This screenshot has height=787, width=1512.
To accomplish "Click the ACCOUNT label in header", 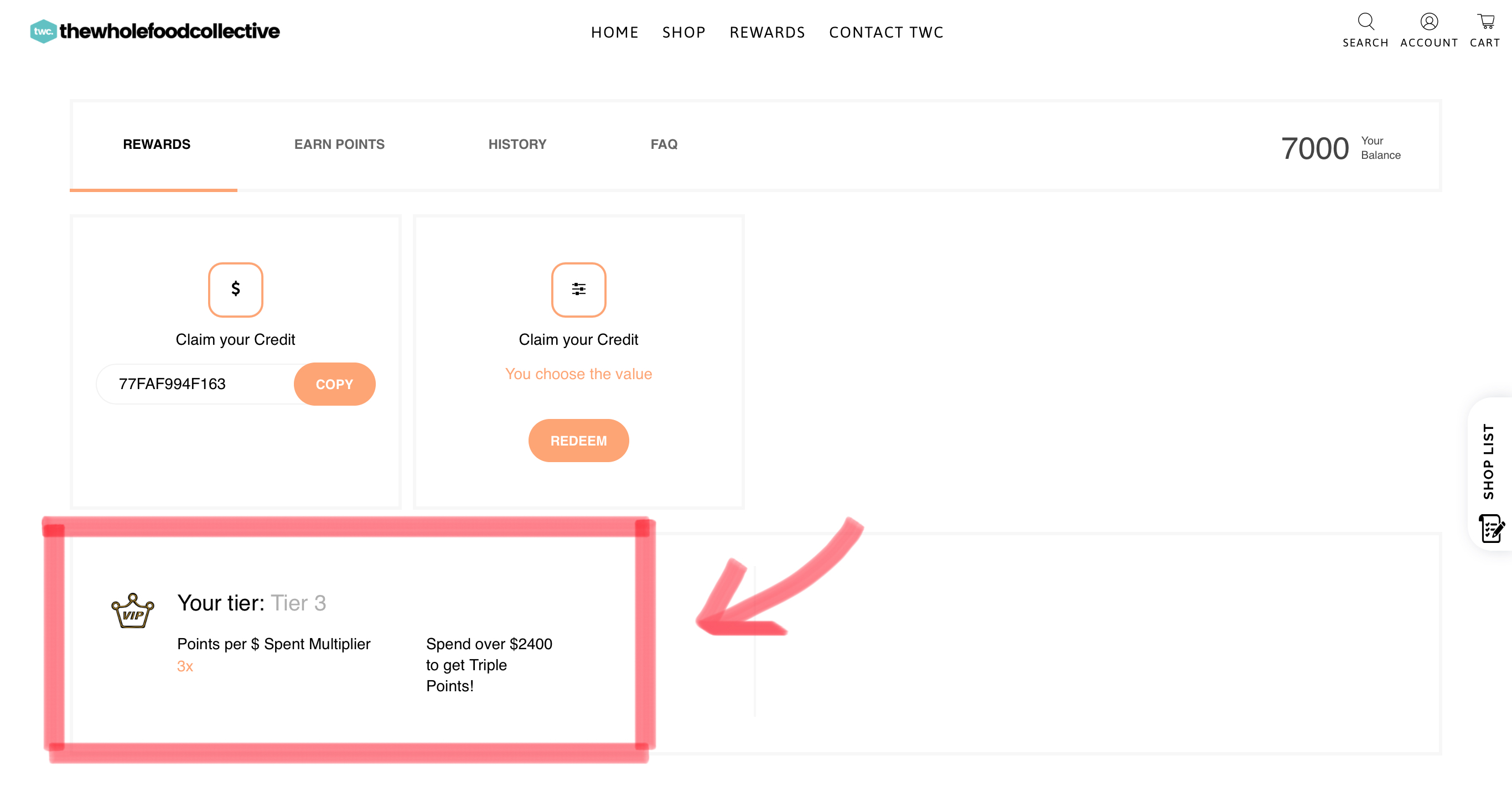I will 1428,43.
